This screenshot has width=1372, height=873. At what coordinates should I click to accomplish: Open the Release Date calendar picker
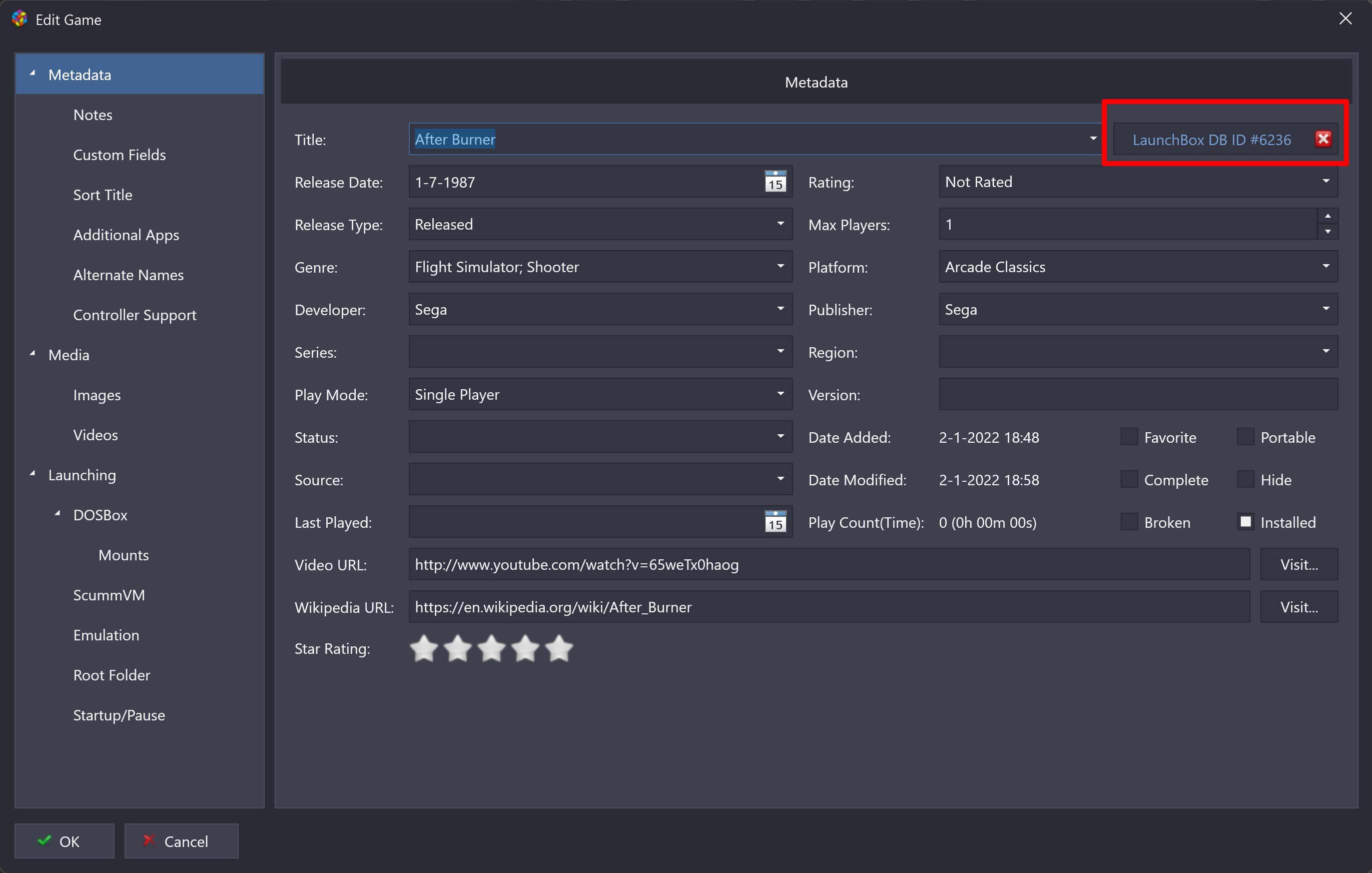coord(775,182)
